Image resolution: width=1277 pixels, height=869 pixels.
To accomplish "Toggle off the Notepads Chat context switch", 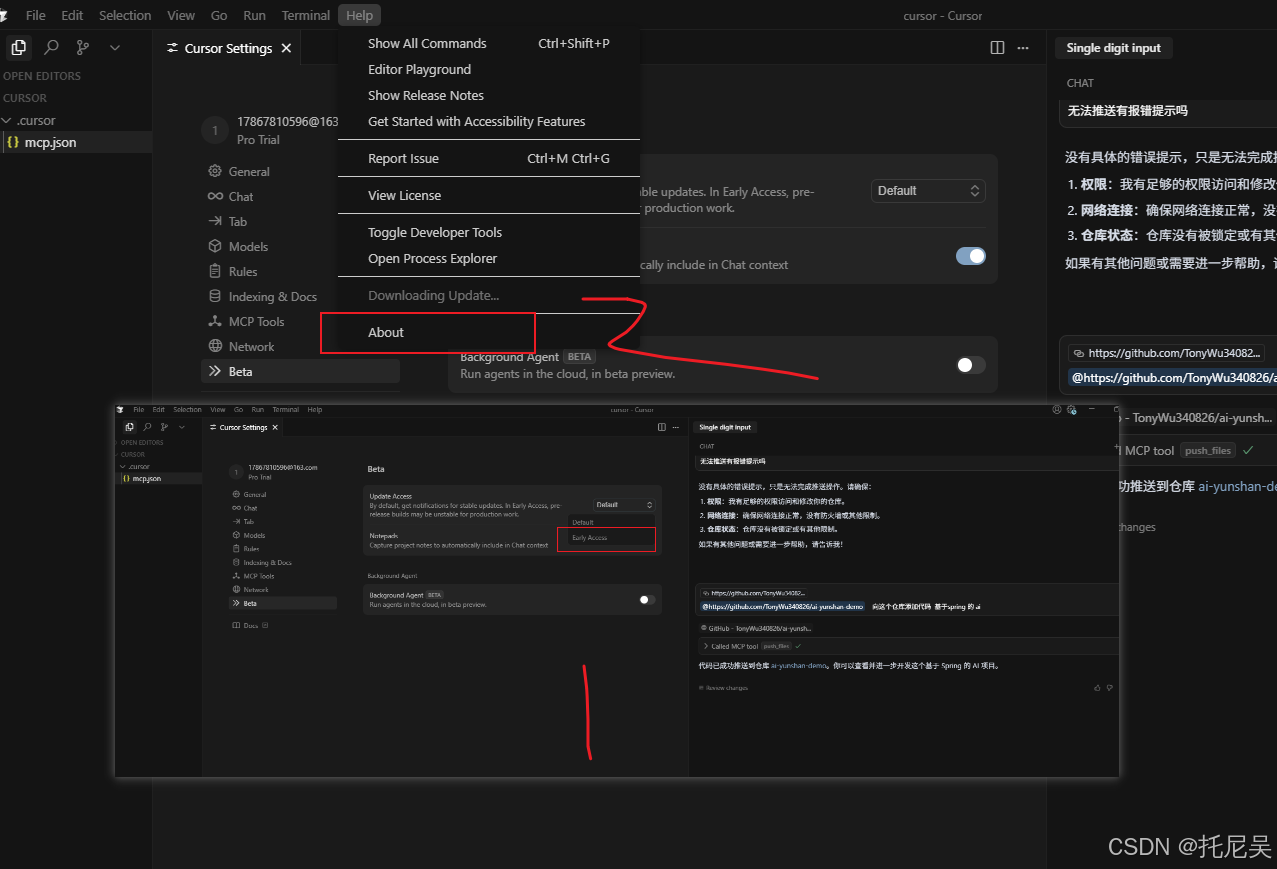I will pyautogui.click(x=971, y=256).
